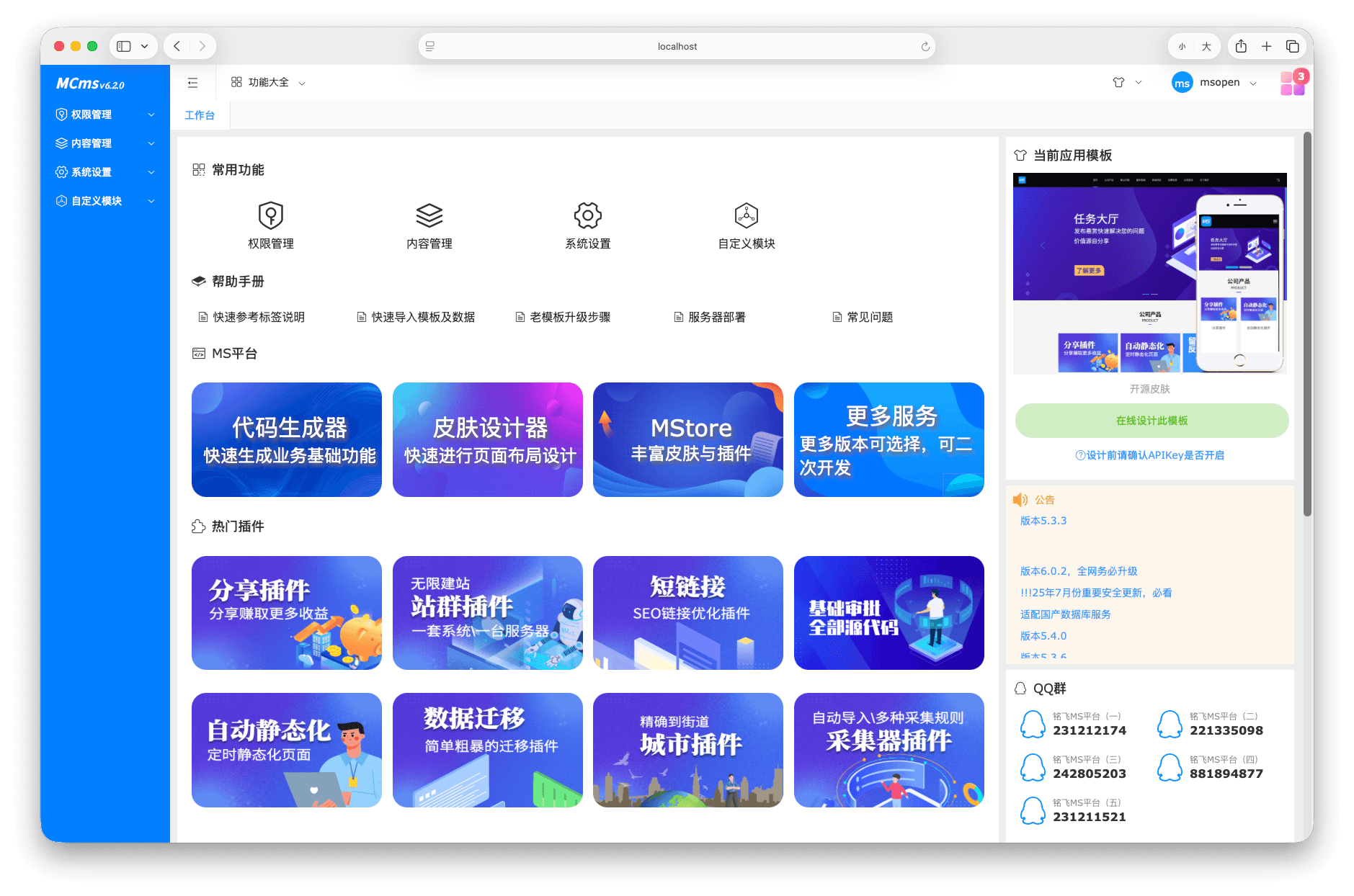Expand the 系统设置 sidebar menu

point(105,172)
